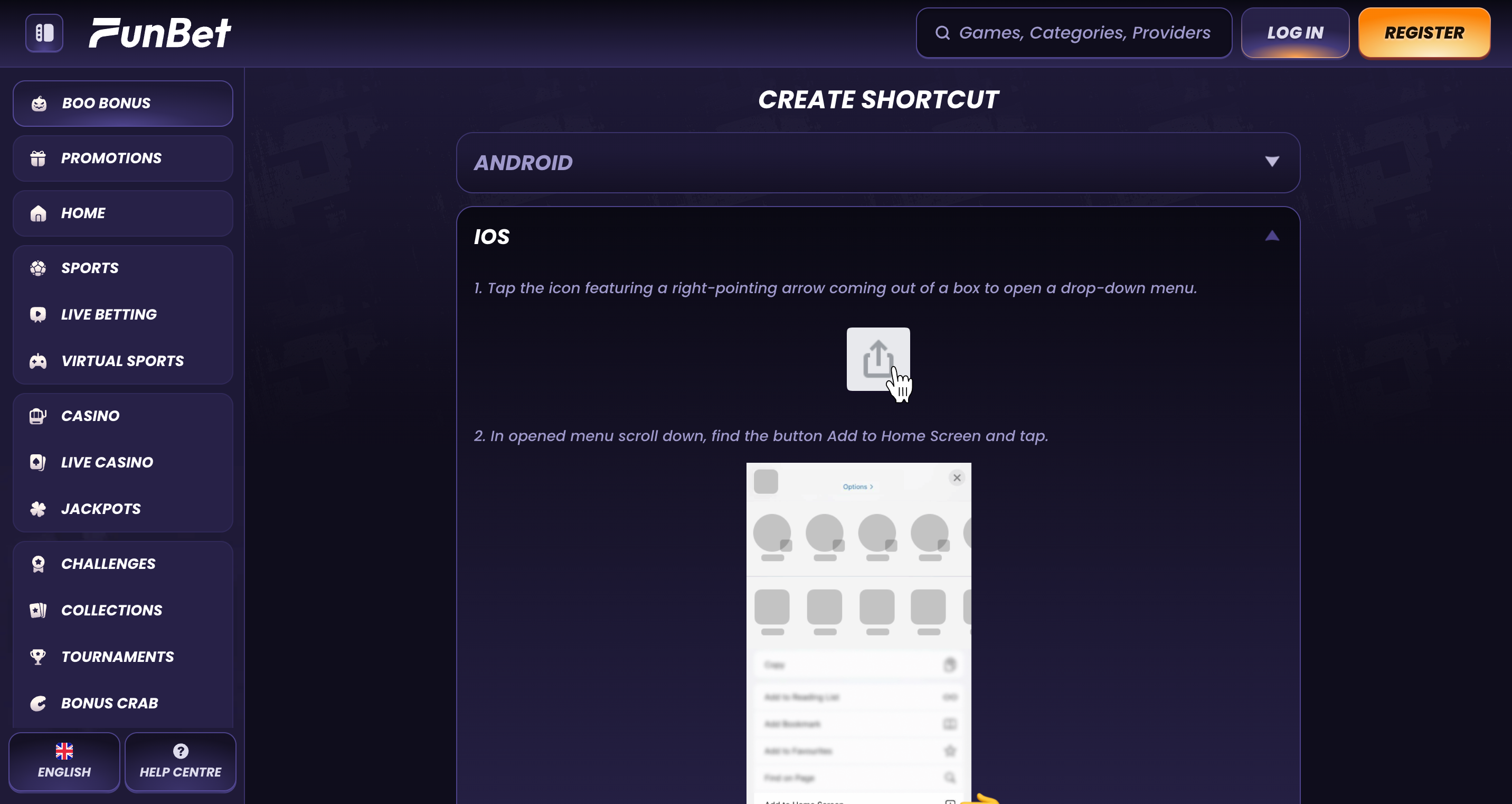
Task: Open the Promotions page
Action: tap(122, 158)
